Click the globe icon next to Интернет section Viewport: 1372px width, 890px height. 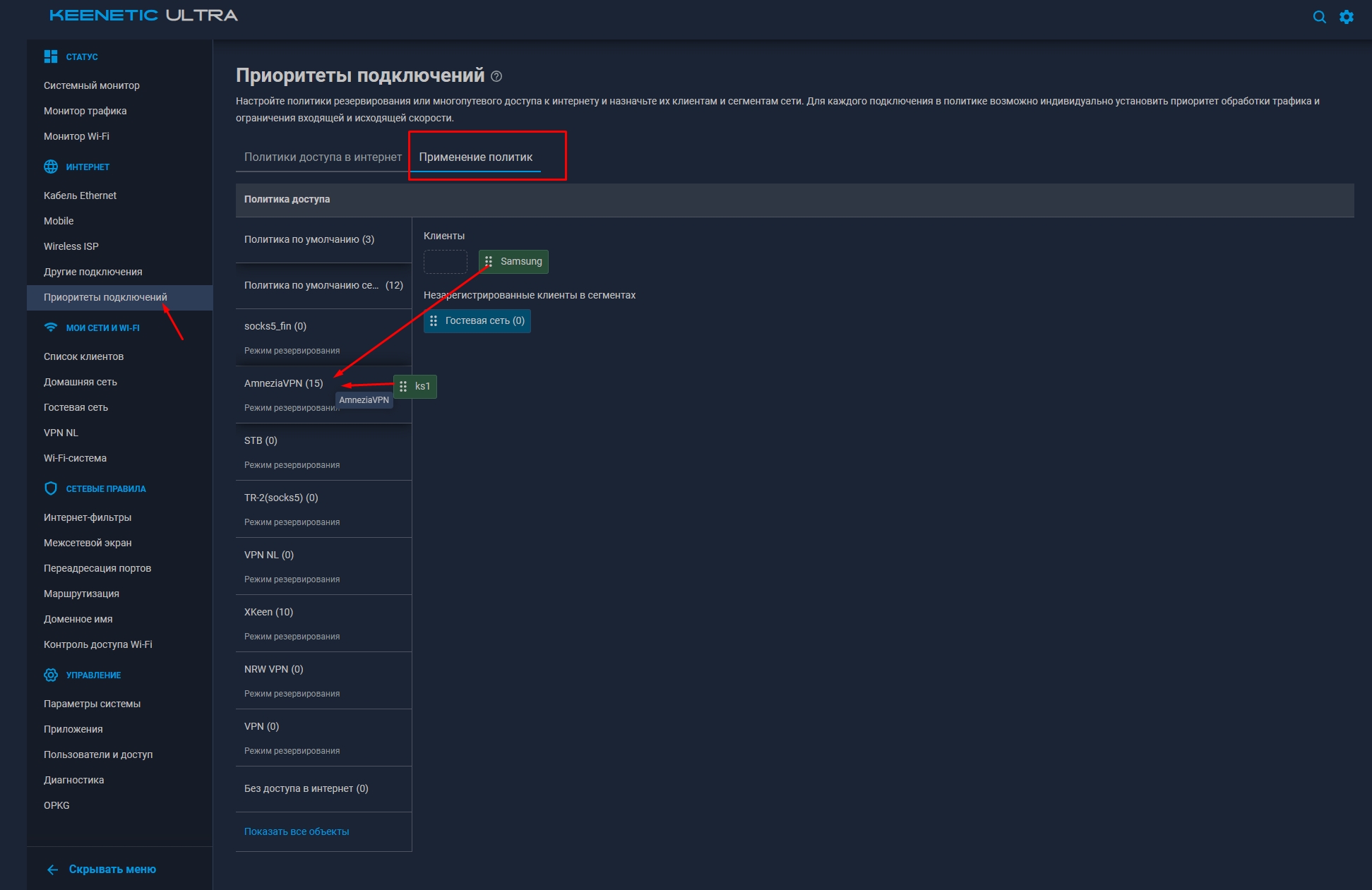click(50, 167)
